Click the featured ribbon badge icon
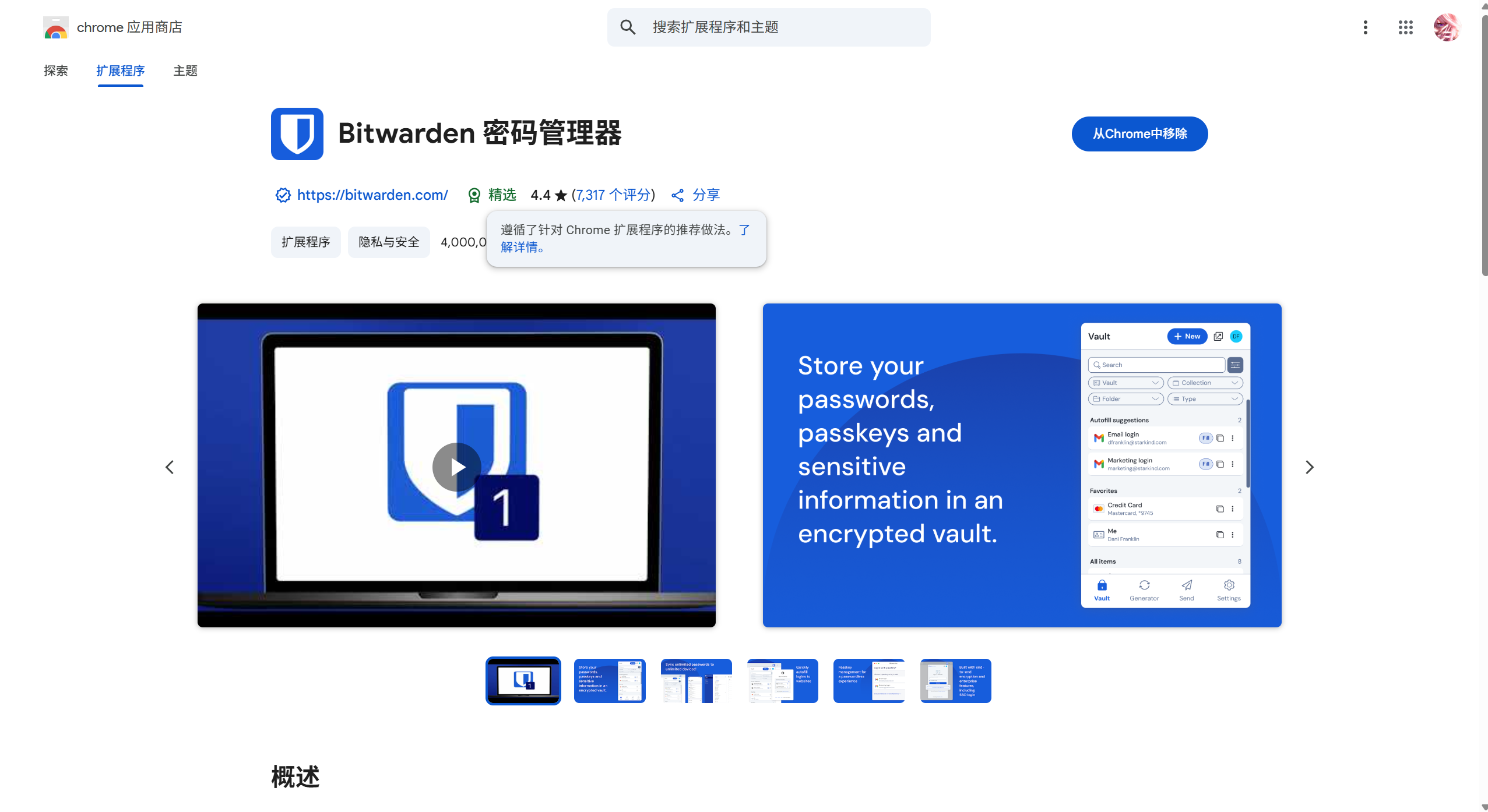1488x812 pixels. click(474, 195)
